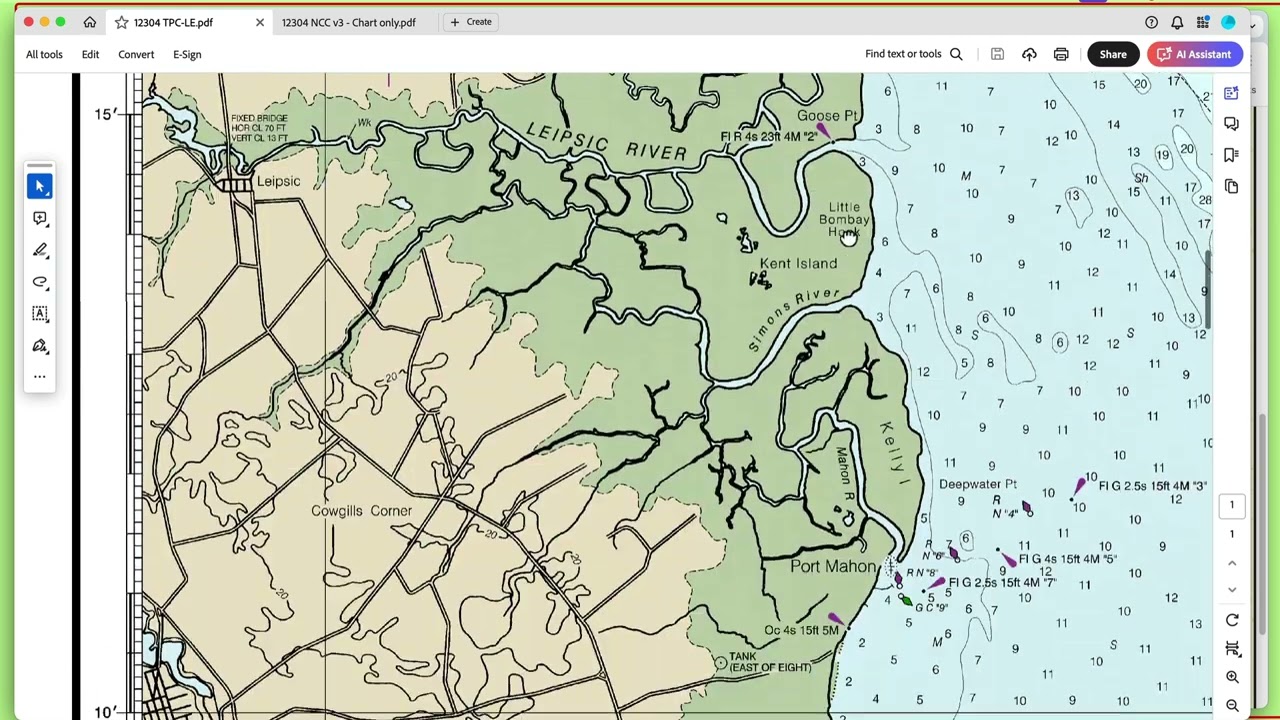
Task: Open the E-Sign menu
Action: tap(187, 54)
